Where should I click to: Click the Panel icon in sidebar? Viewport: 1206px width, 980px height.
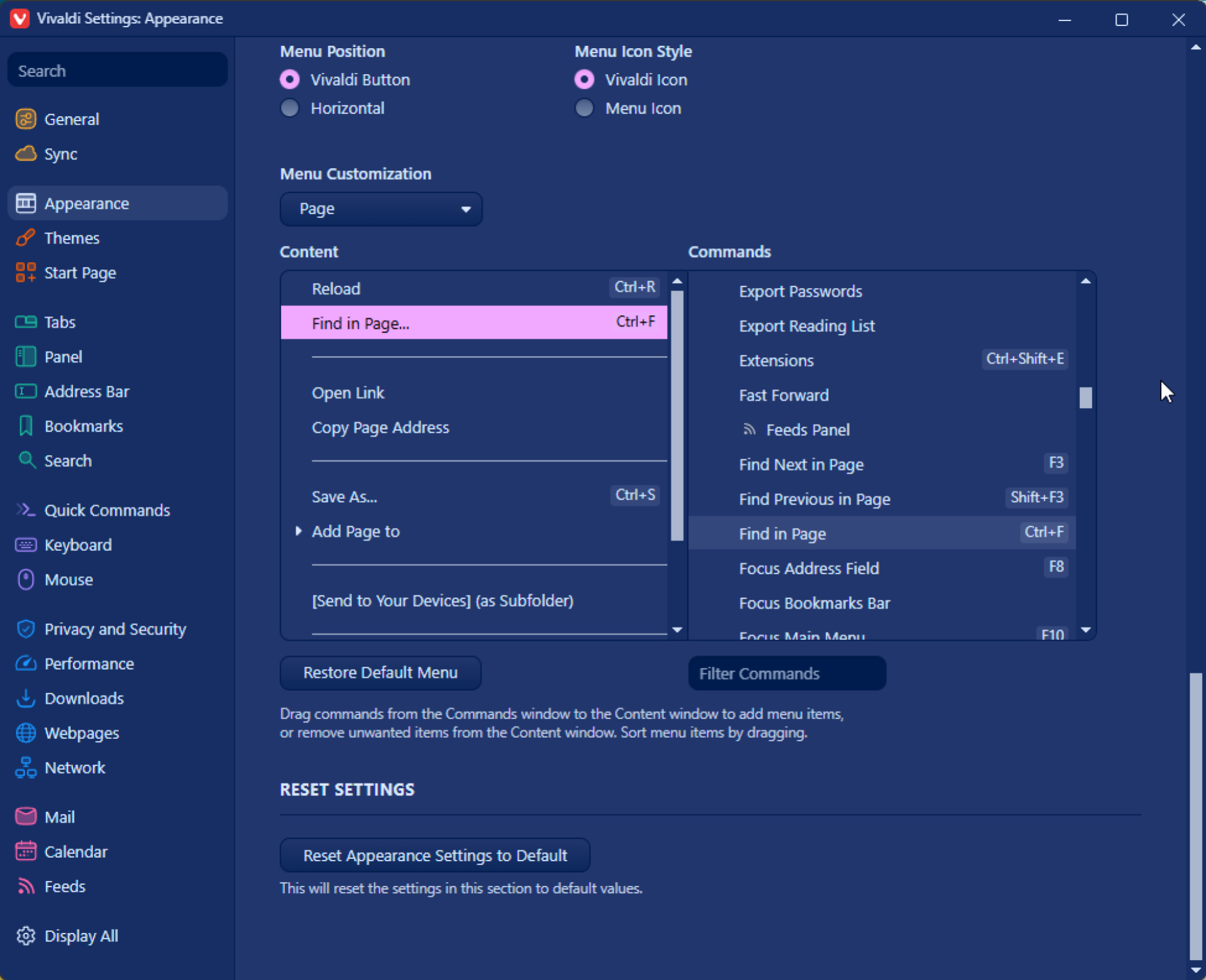(x=25, y=357)
